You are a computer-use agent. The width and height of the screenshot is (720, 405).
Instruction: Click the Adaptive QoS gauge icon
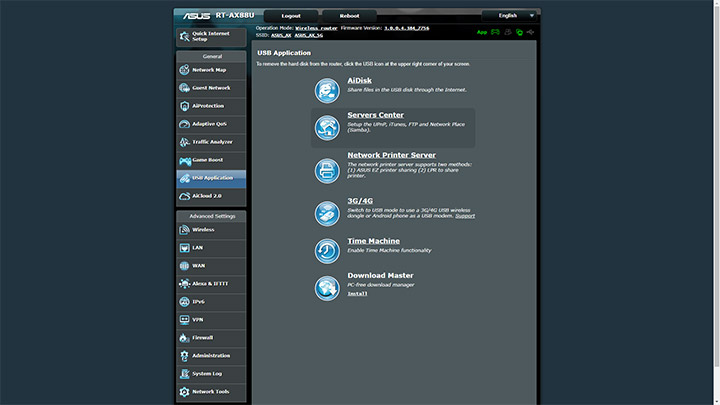[184, 124]
